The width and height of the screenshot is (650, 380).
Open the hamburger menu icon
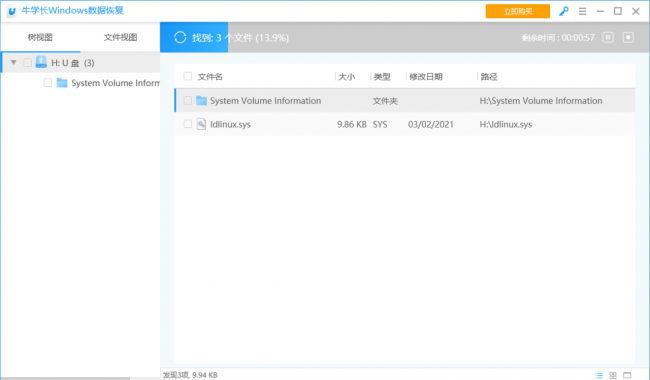(x=582, y=11)
